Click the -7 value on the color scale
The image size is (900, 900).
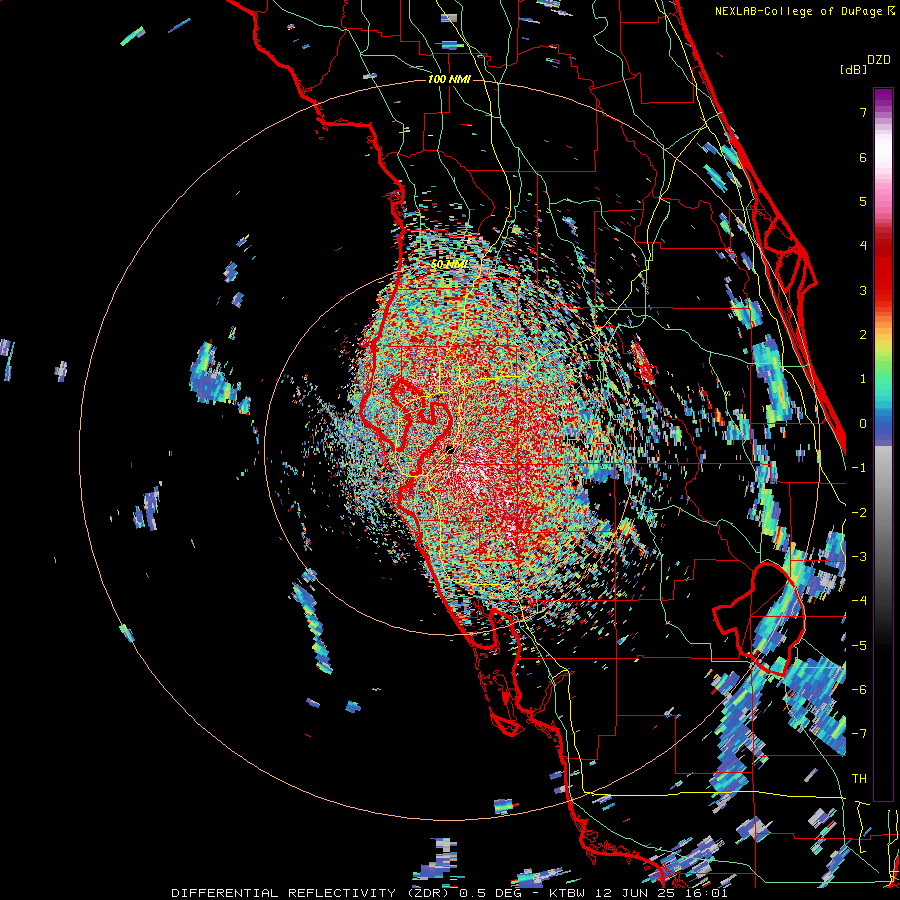(x=859, y=734)
